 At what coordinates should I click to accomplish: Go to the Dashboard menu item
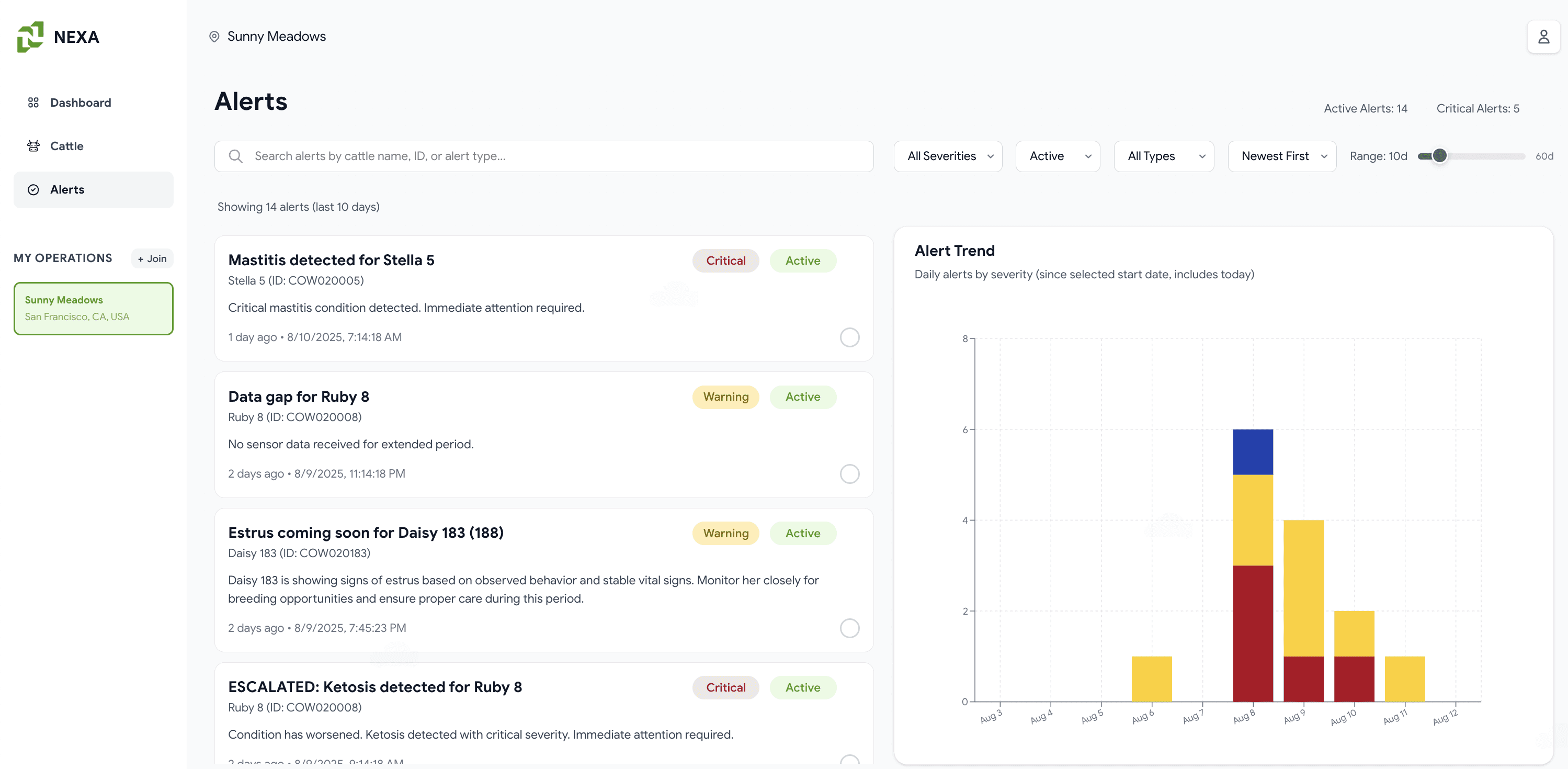tap(81, 103)
